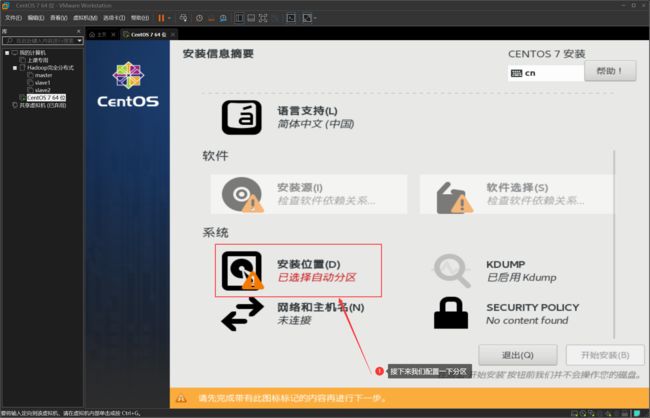The width and height of the screenshot is (650, 418).
Task: Select the slave1 VM in the library
Action: [x=43, y=83]
